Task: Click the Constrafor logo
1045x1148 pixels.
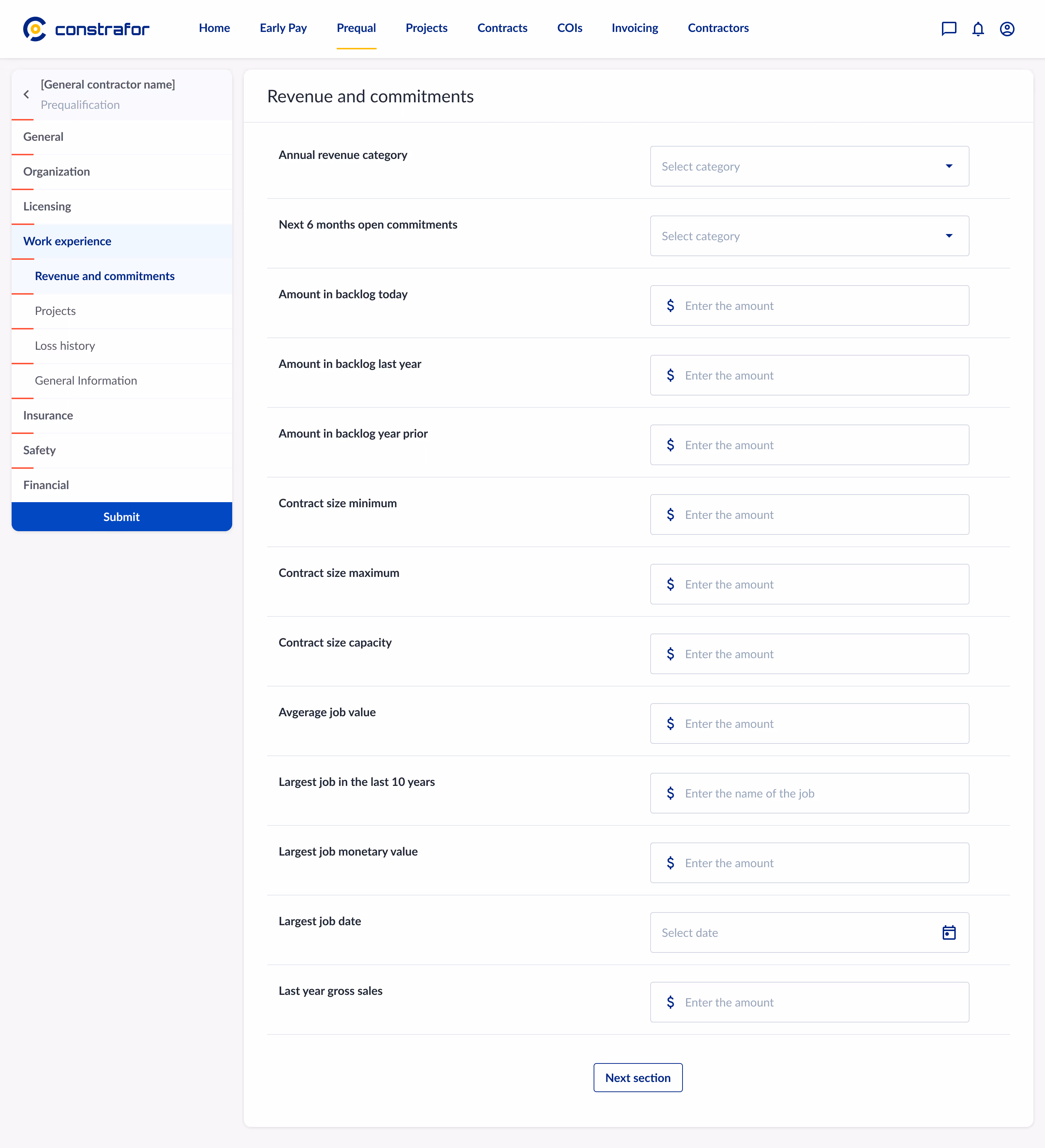Action: 86,28
